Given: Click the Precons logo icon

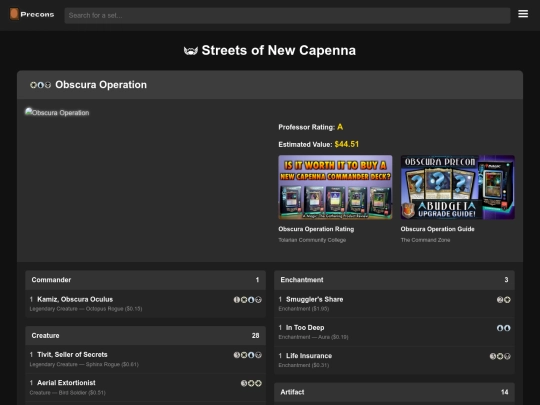Looking at the screenshot, I should pyautogui.click(x=14, y=14).
